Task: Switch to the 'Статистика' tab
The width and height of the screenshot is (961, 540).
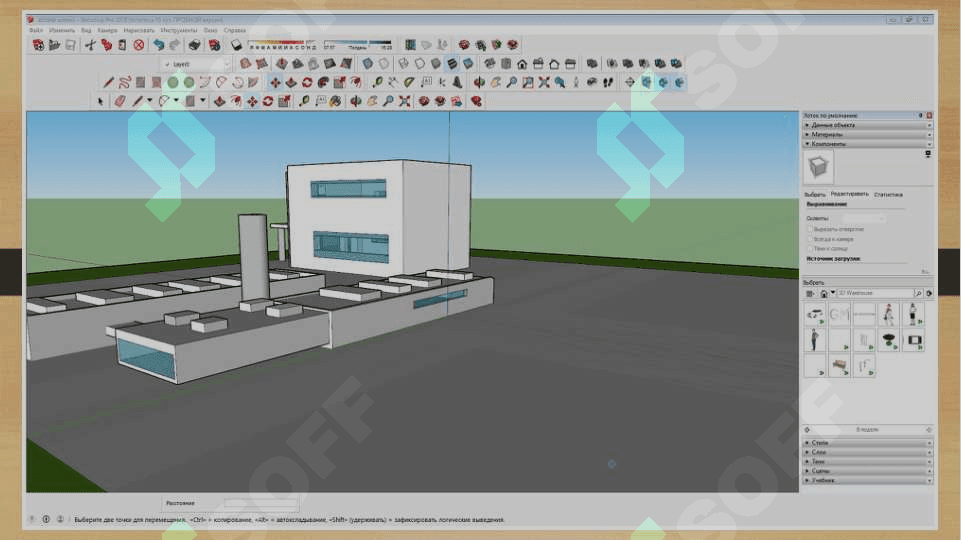Action: coord(888,194)
